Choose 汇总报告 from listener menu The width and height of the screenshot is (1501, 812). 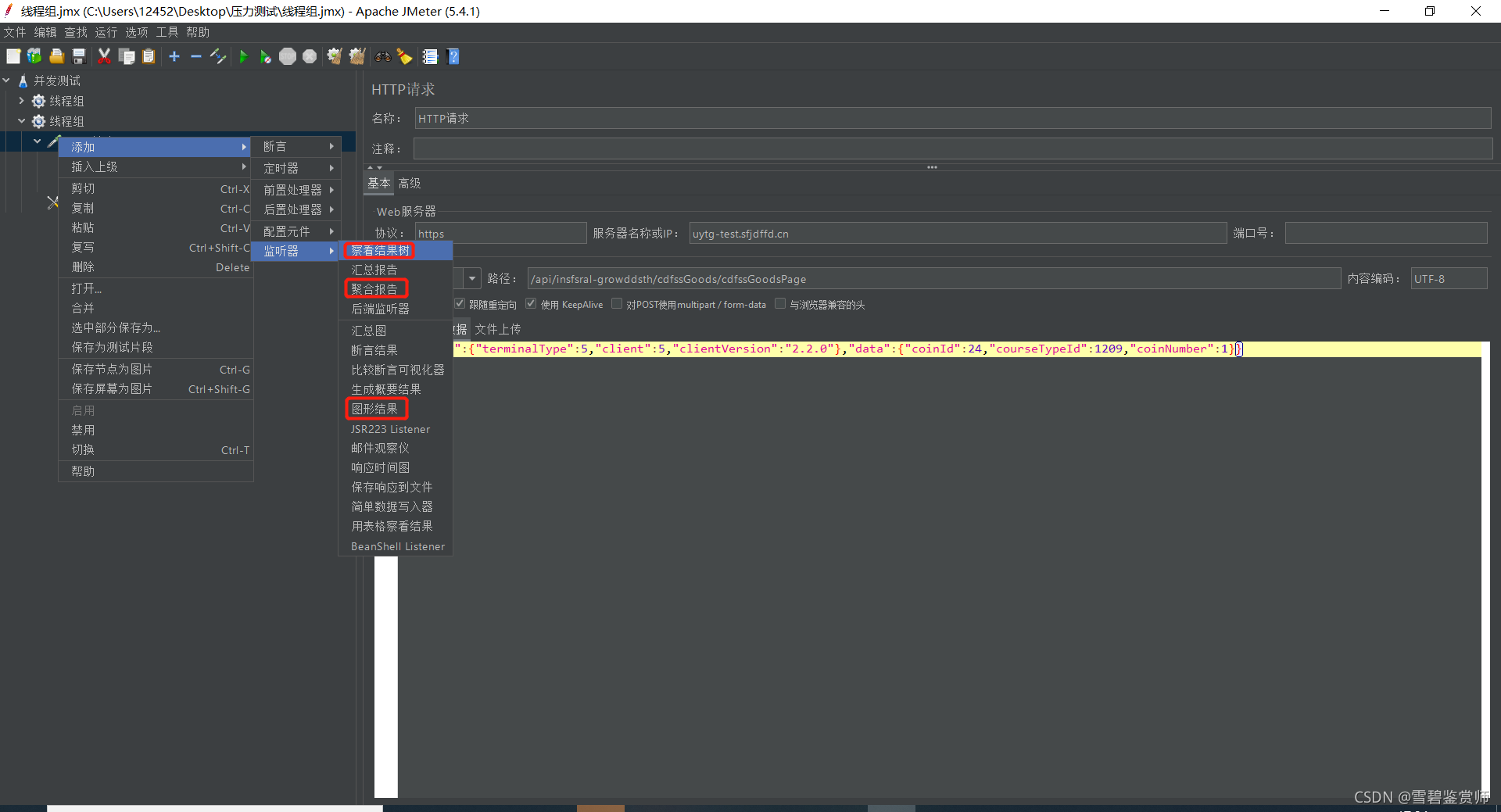(x=396, y=270)
